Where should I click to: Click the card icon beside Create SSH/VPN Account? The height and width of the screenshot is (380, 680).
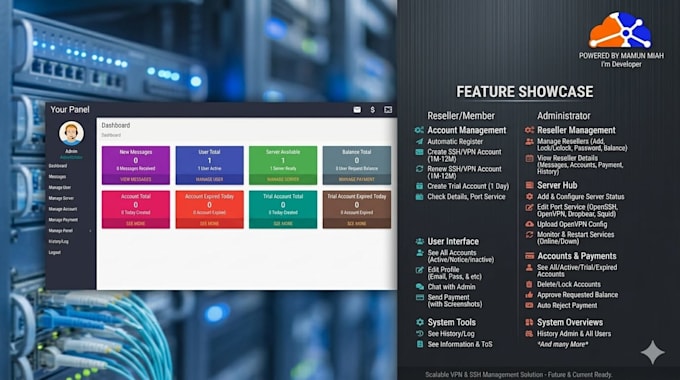[x=419, y=152]
